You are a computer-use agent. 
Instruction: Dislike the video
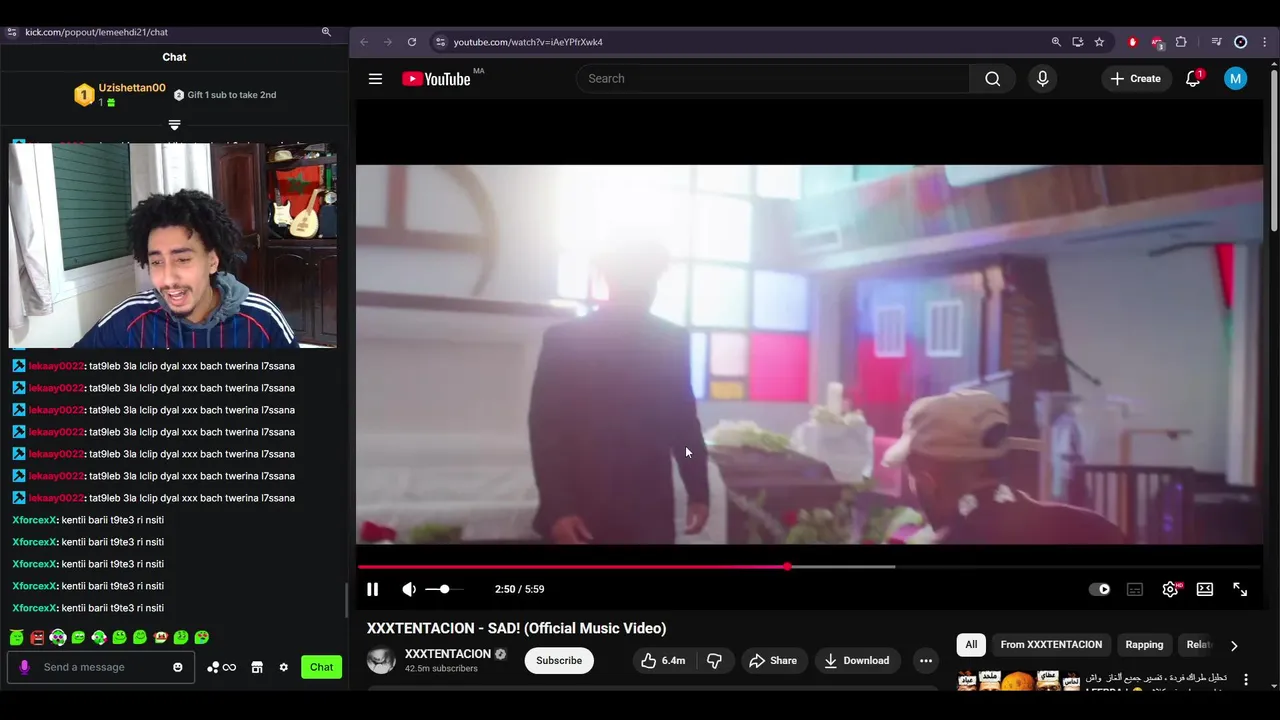[x=714, y=660]
